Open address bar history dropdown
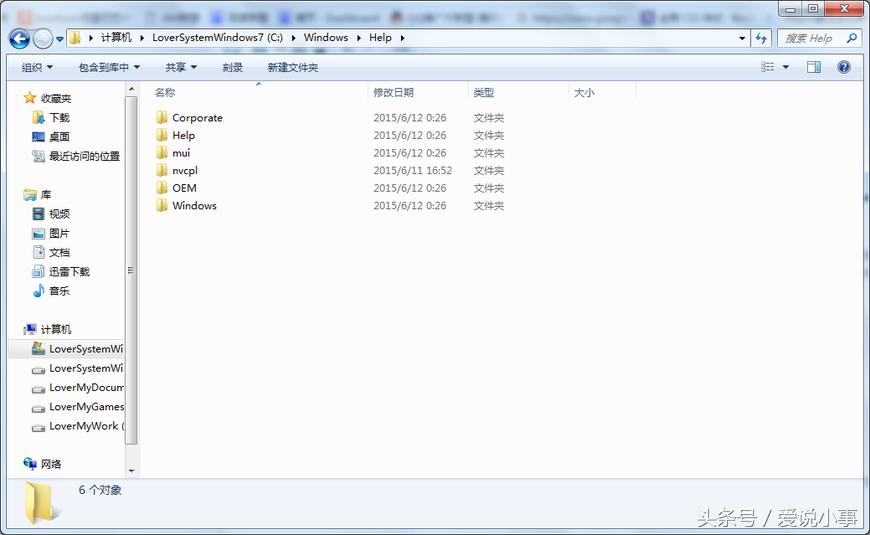This screenshot has height=535, width=870. point(742,38)
